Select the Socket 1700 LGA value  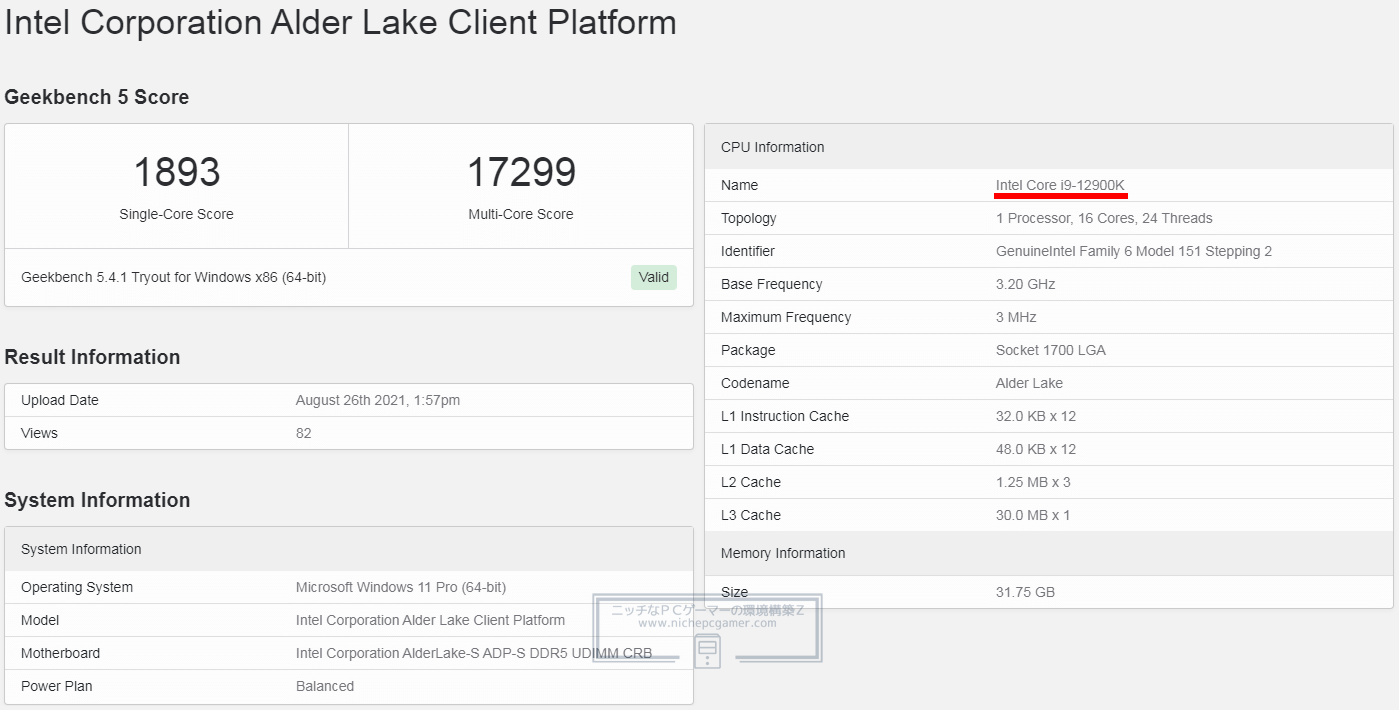(1051, 350)
